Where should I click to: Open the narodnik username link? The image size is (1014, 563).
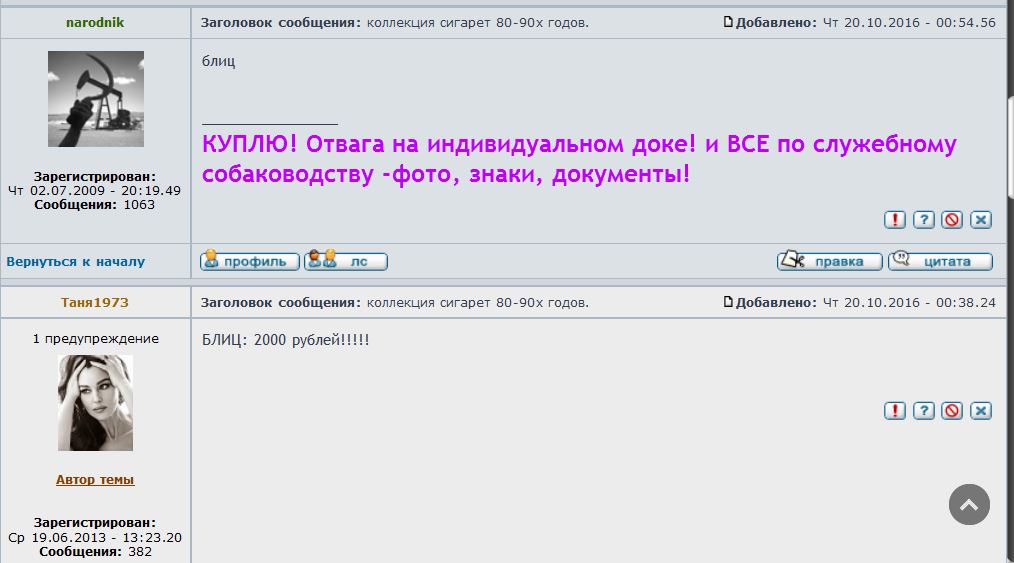95,22
